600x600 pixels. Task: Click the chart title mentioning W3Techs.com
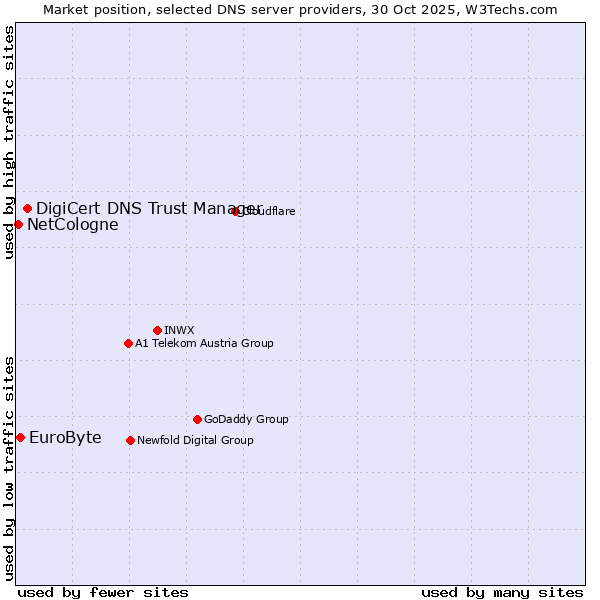pos(300,9)
